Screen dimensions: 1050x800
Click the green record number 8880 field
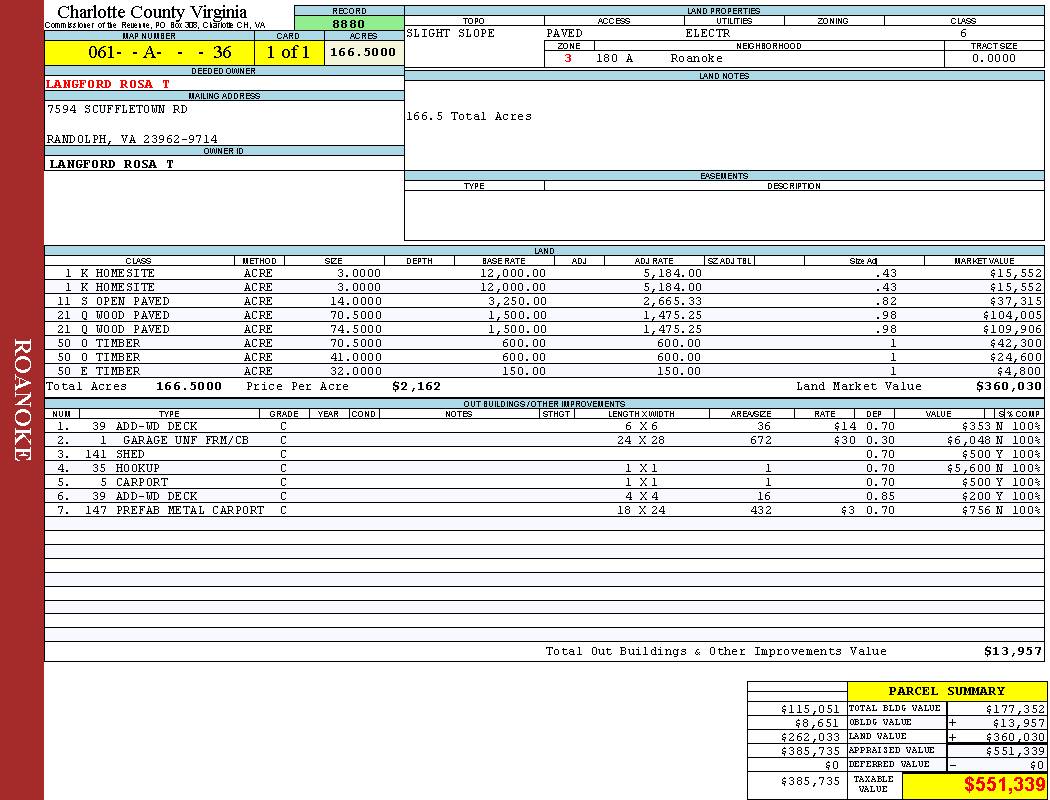(349, 24)
